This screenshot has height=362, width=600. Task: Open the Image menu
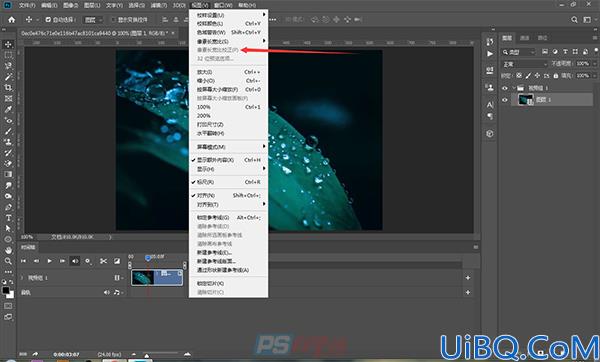[x=70, y=5]
